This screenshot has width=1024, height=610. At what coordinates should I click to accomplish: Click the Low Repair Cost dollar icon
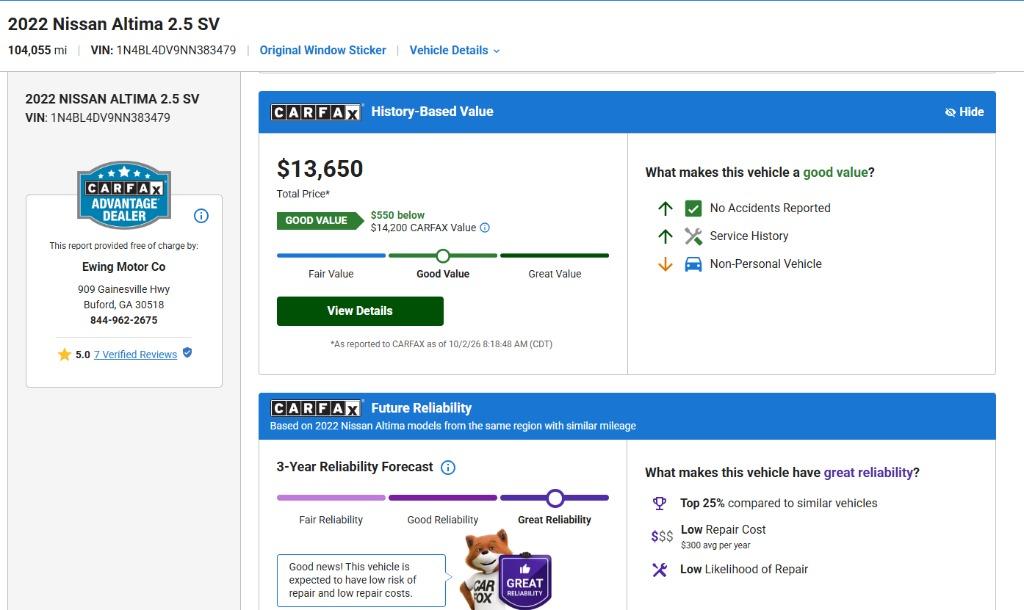click(x=662, y=536)
